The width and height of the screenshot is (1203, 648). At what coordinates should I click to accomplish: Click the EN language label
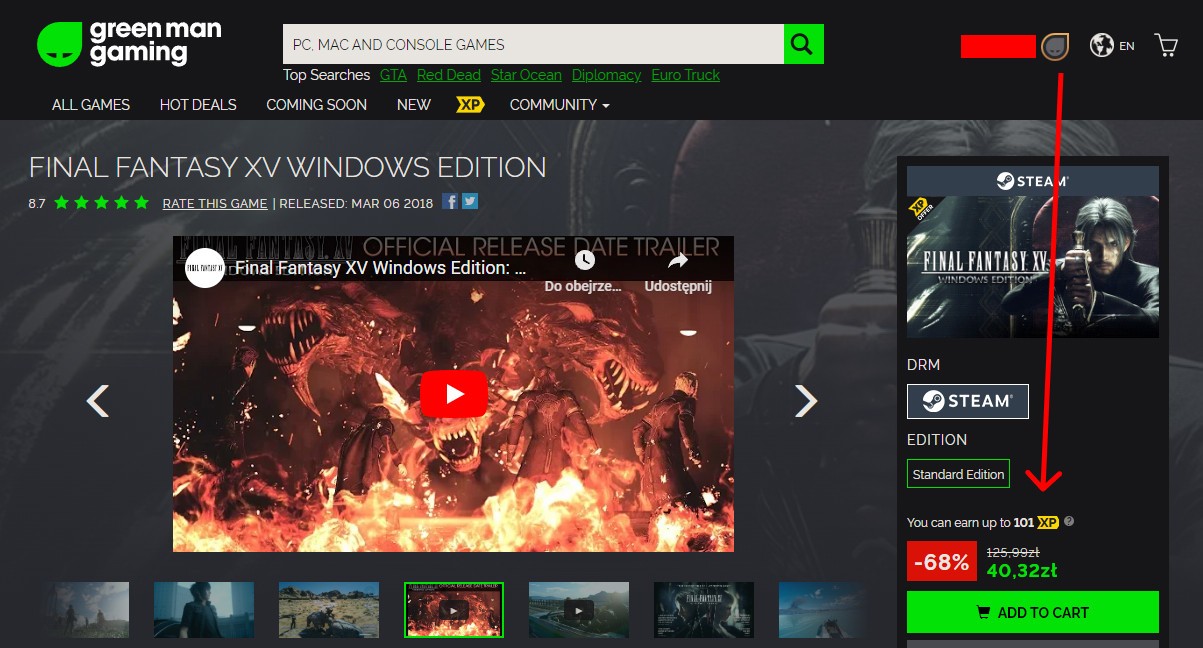[x=1127, y=46]
